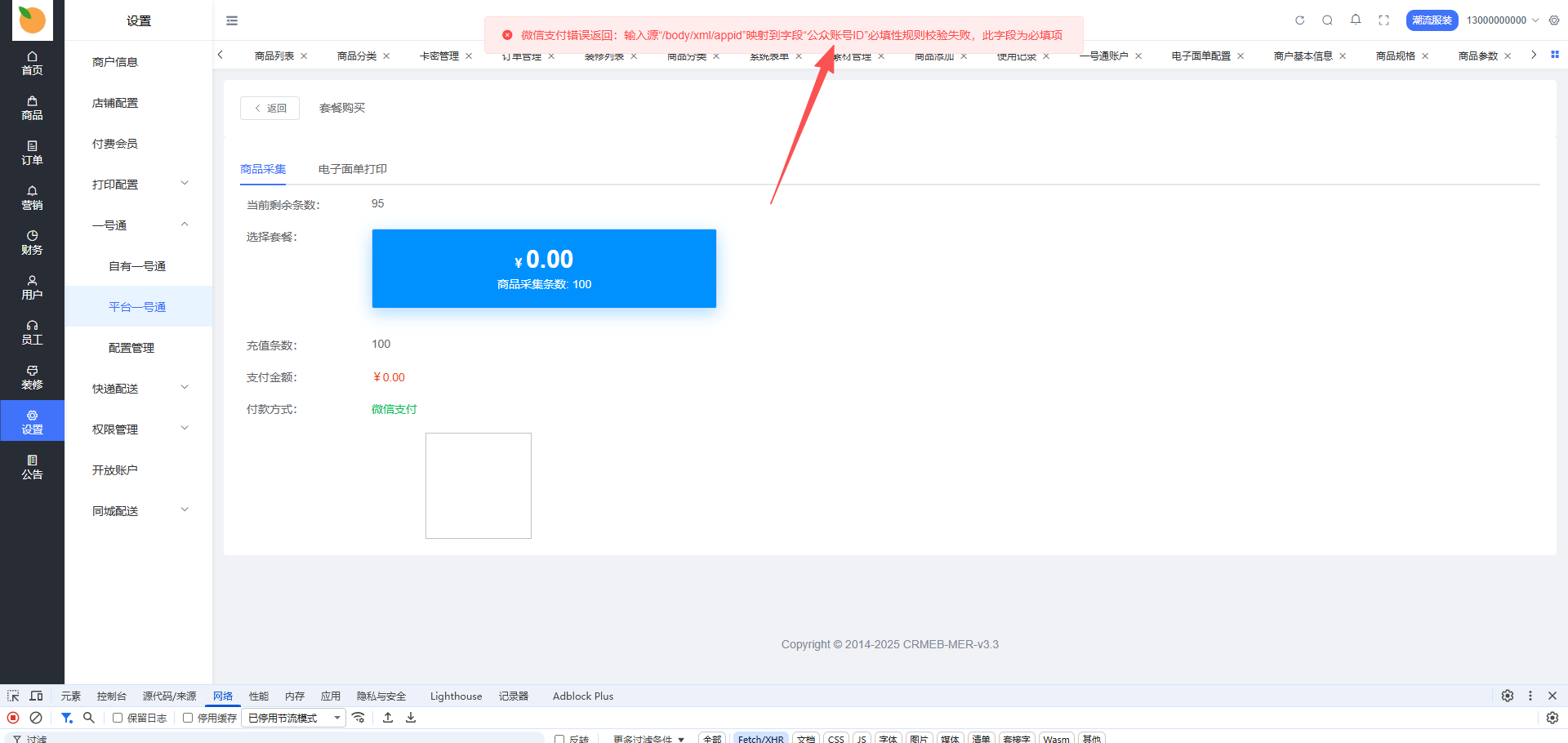
Task: Switch to the 电子面单打印 tab
Action: coord(352,169)
